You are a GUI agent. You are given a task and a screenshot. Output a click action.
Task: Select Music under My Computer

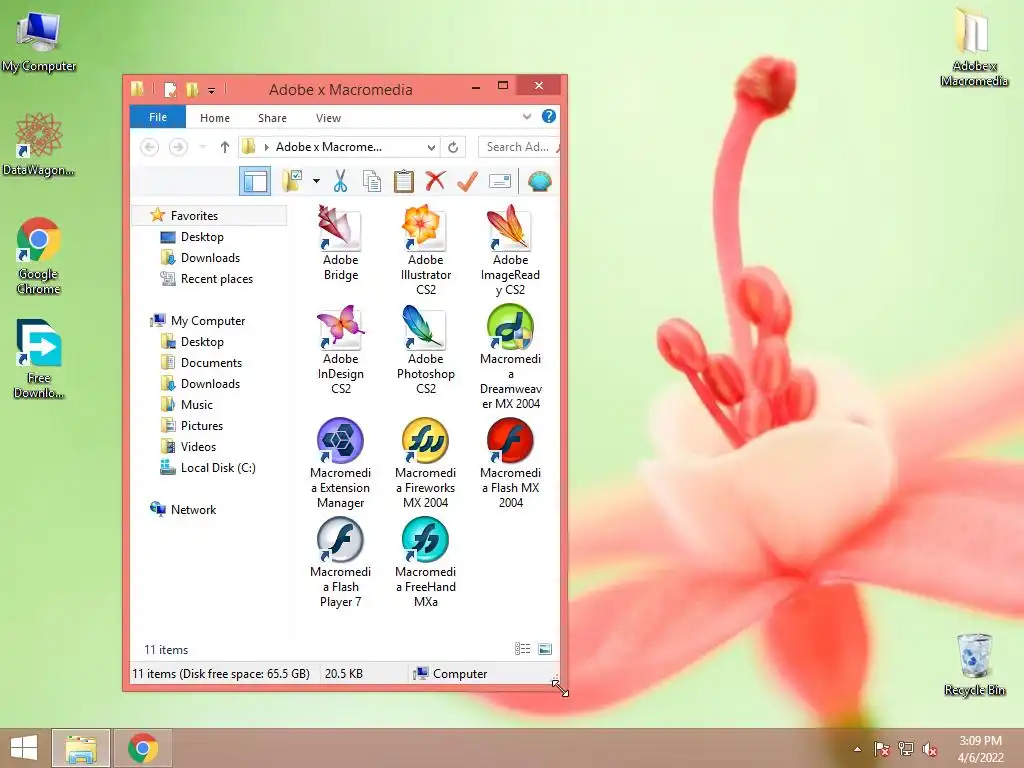point(197,404)
